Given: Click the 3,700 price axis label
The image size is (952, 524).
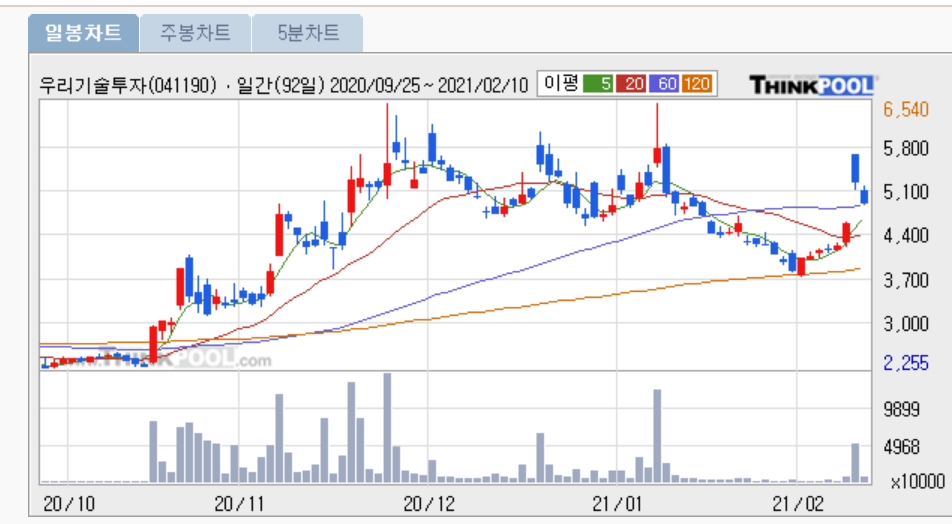Looking at the screenshot, I should coord(906,281).
